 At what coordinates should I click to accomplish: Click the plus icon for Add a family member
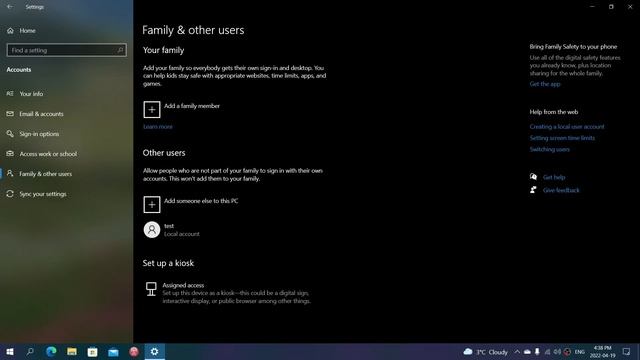[151, 109]
